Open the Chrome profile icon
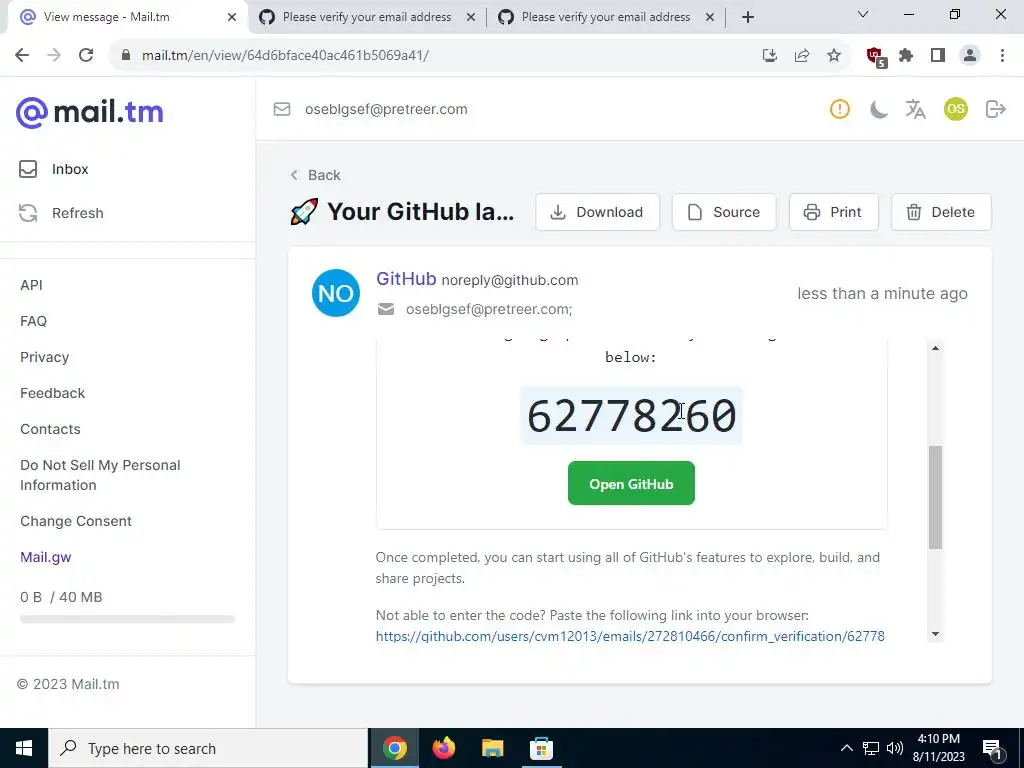Screen dimensions: 1024x768 (x=970, y=56)
